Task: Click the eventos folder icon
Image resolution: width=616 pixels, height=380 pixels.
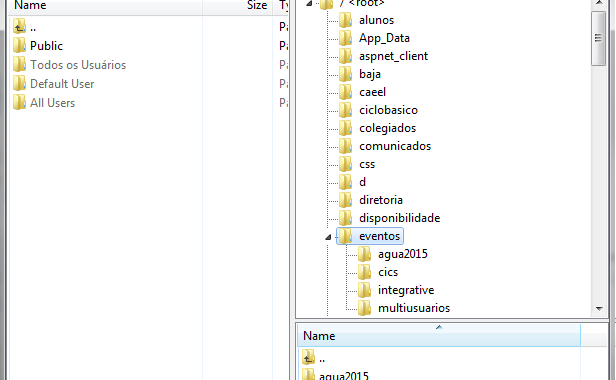Action: point(345,236)
